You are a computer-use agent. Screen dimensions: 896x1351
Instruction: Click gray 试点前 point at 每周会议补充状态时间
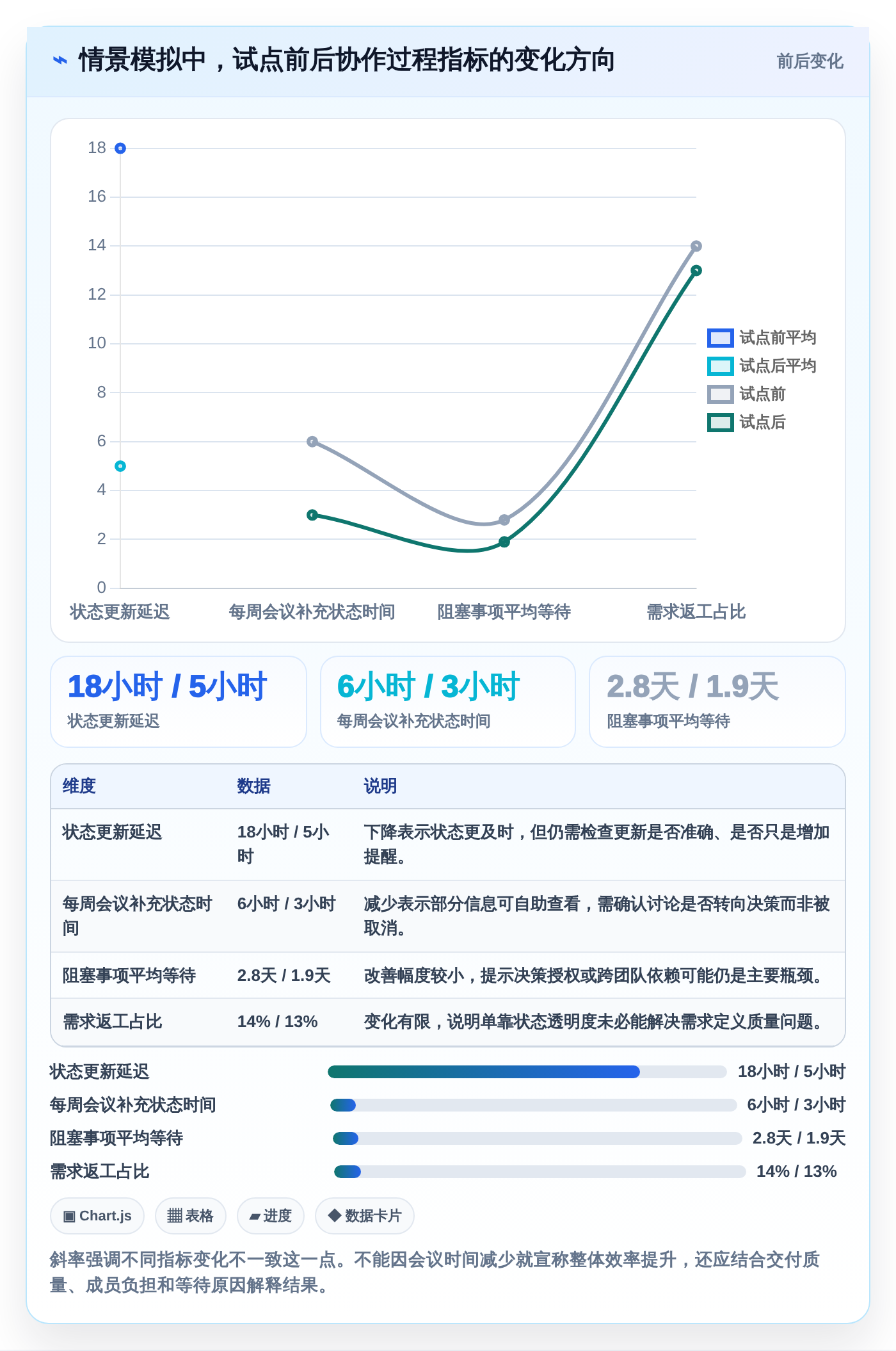click(x=312, y=442)
